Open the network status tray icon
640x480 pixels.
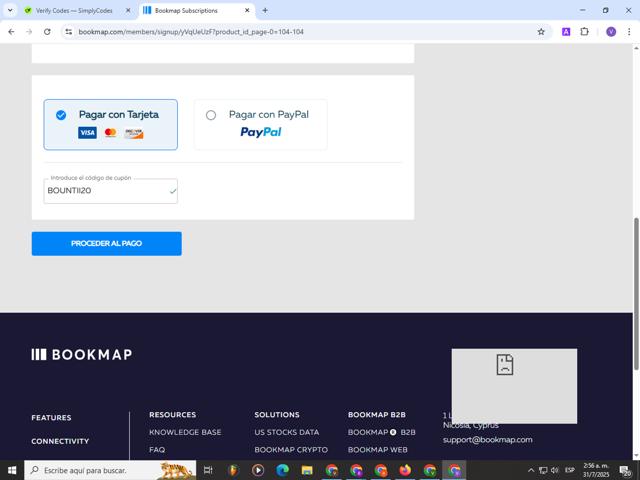click(x=543, y=470)
